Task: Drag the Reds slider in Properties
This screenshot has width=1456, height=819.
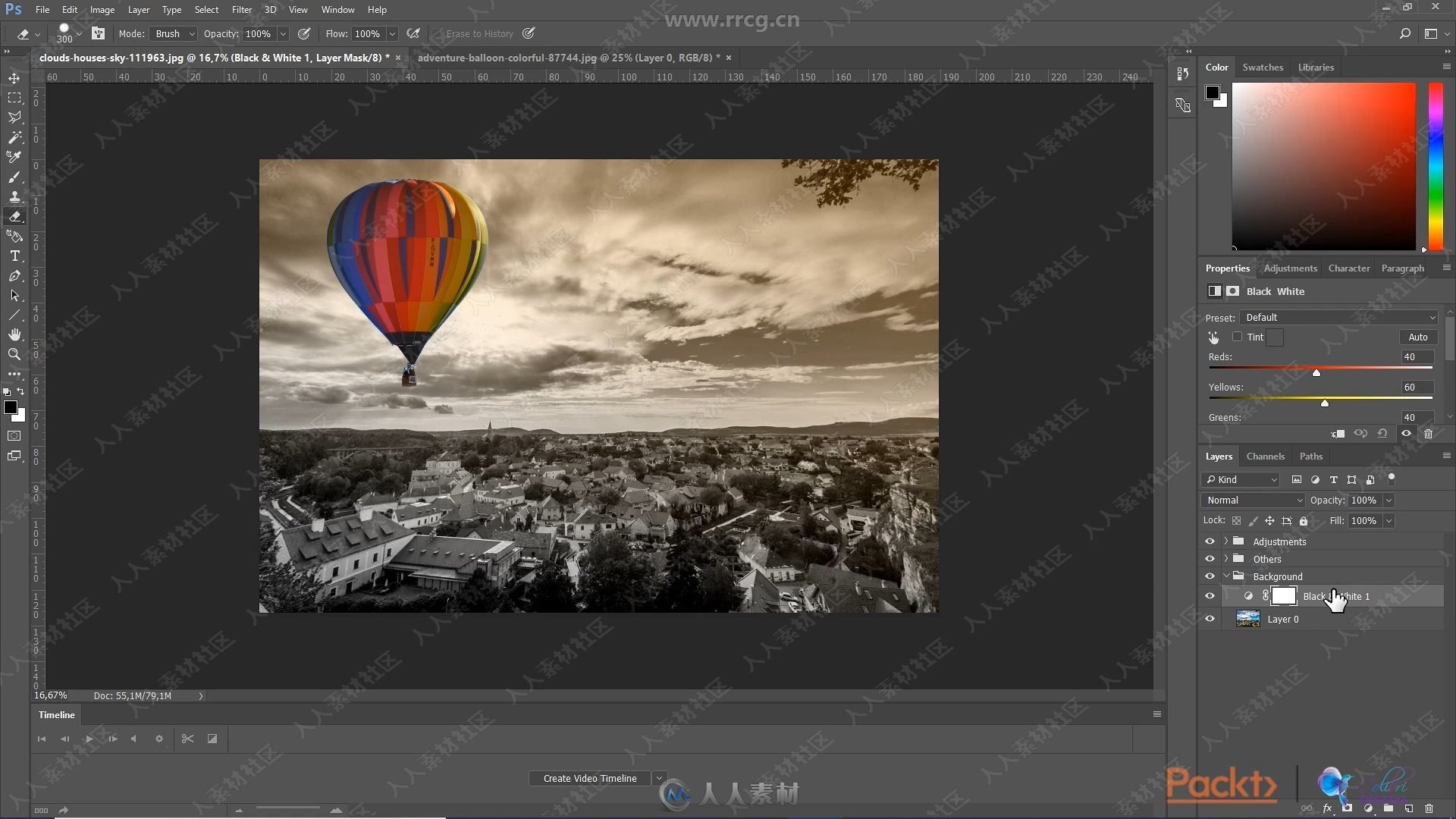Action: point(1317,372)
